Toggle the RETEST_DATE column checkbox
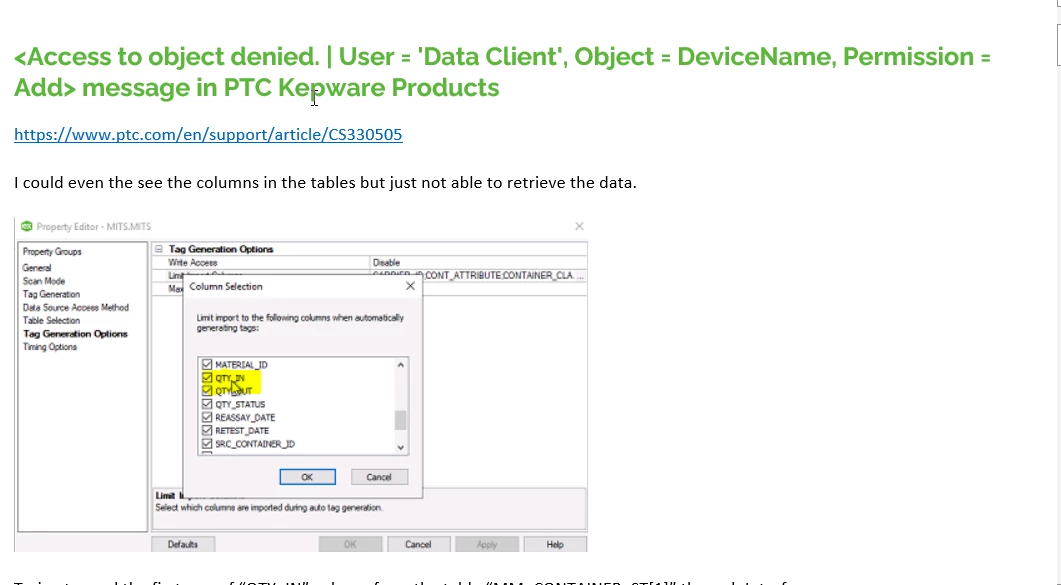 point(207,431)
